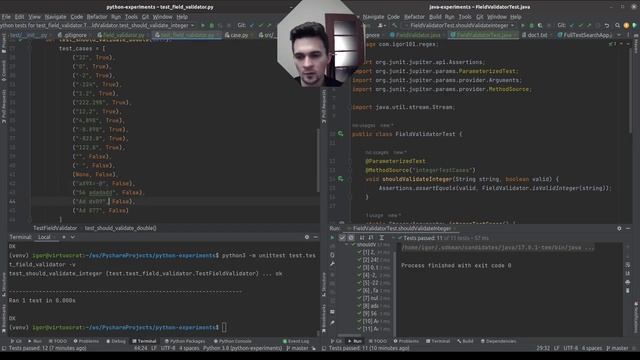Open the Event Log in the Python window
The image size is (640, 360).
coord(296,341)
